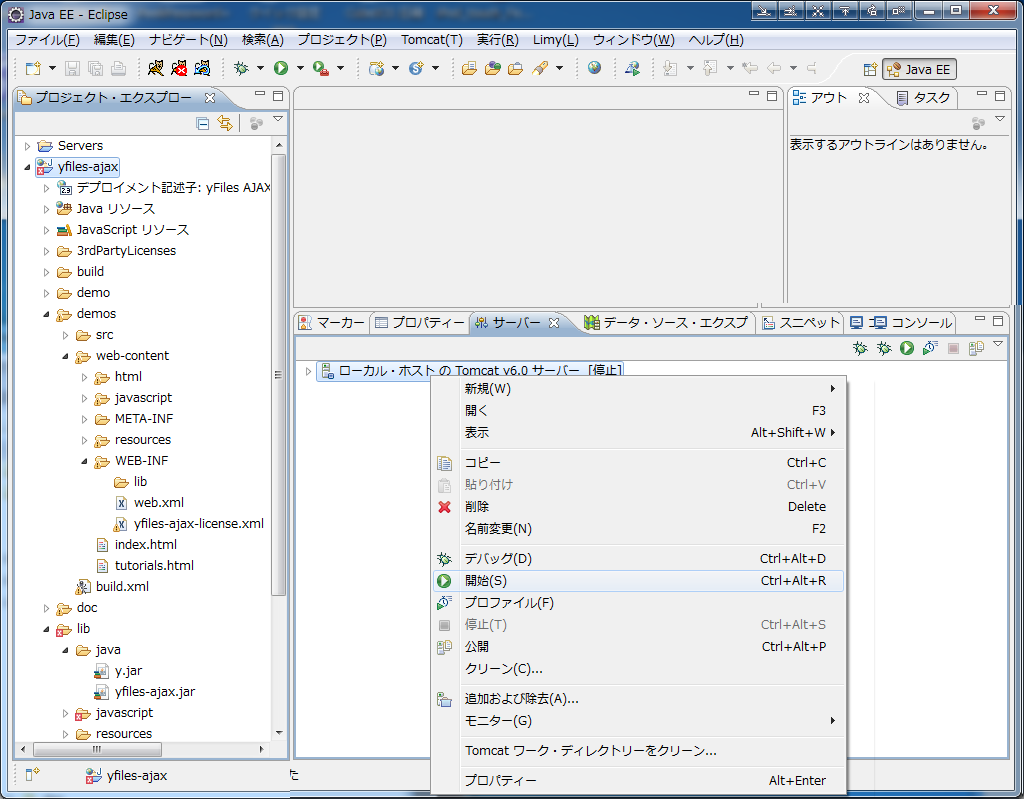Image resolution: width=1024 pixels, height=799 pixels.
Task: Toggle Link with Editor in Project Explorer
Action: pyautogui.click(x=225, y=123)
